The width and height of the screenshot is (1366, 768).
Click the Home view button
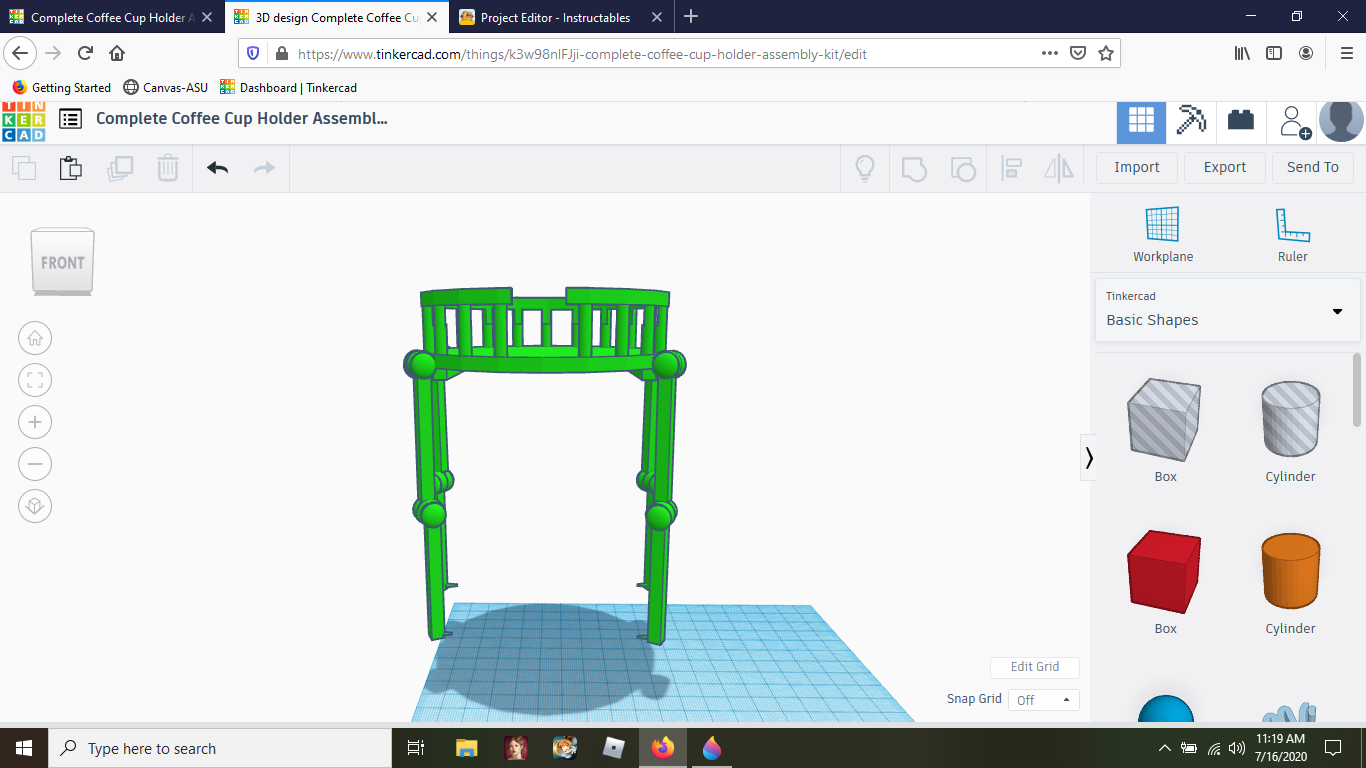pos(35,338)
